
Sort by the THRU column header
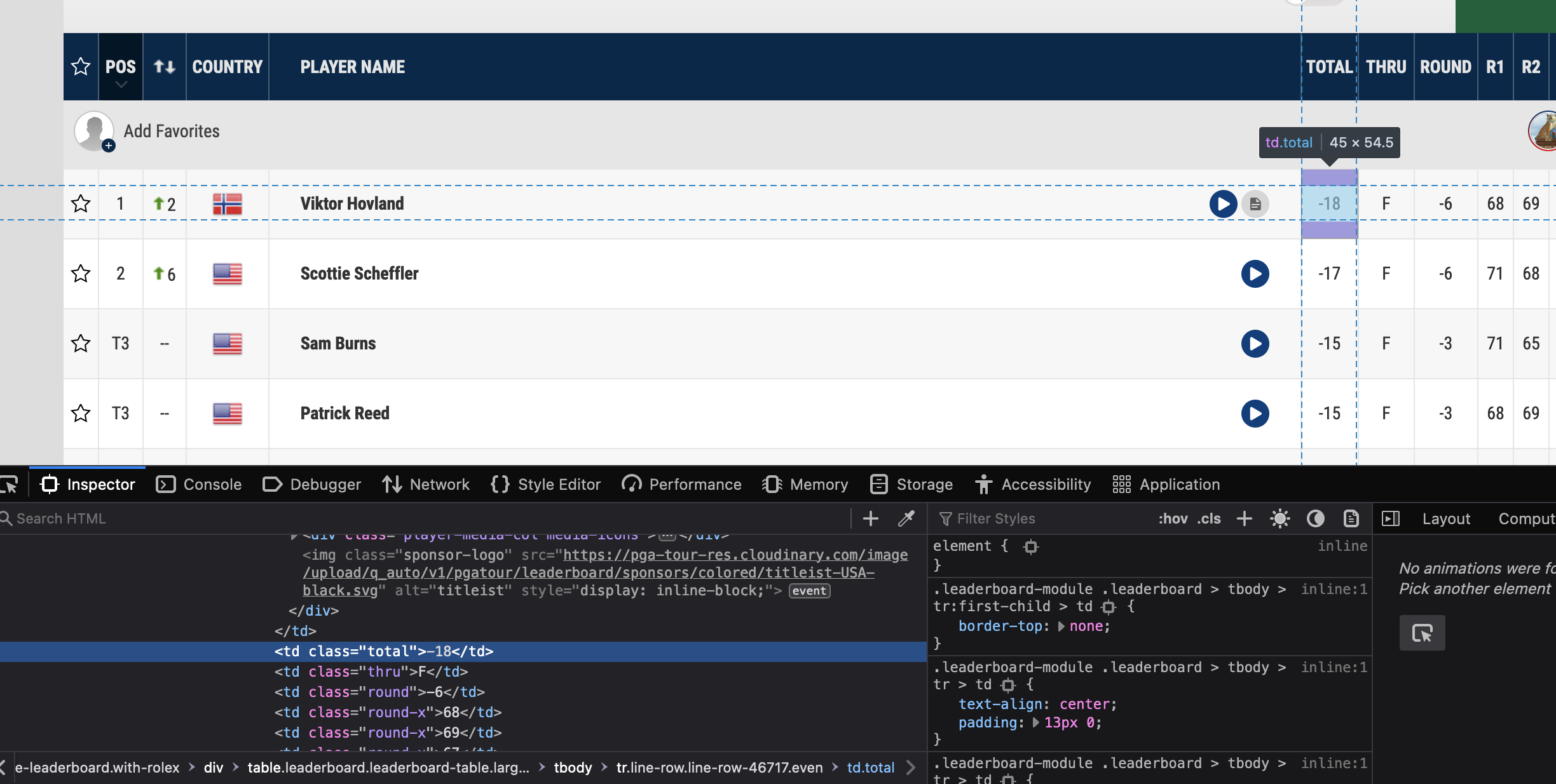pos(1386,67)
